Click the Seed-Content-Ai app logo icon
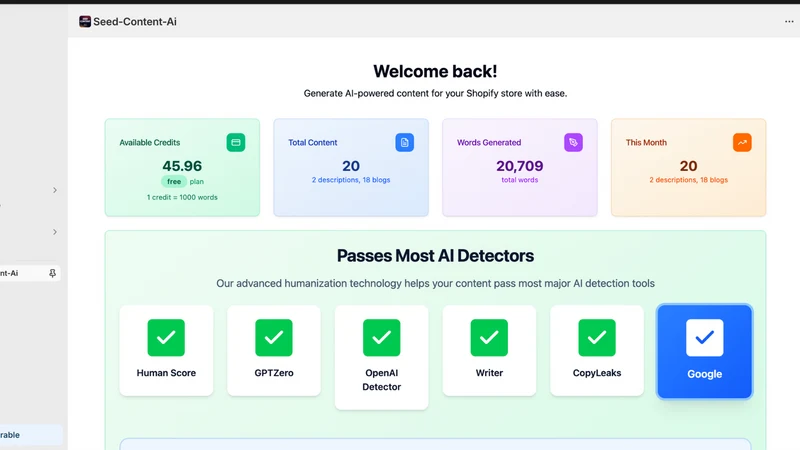The height and width of the screenshot is (450, 800). (x=85, y=21)
